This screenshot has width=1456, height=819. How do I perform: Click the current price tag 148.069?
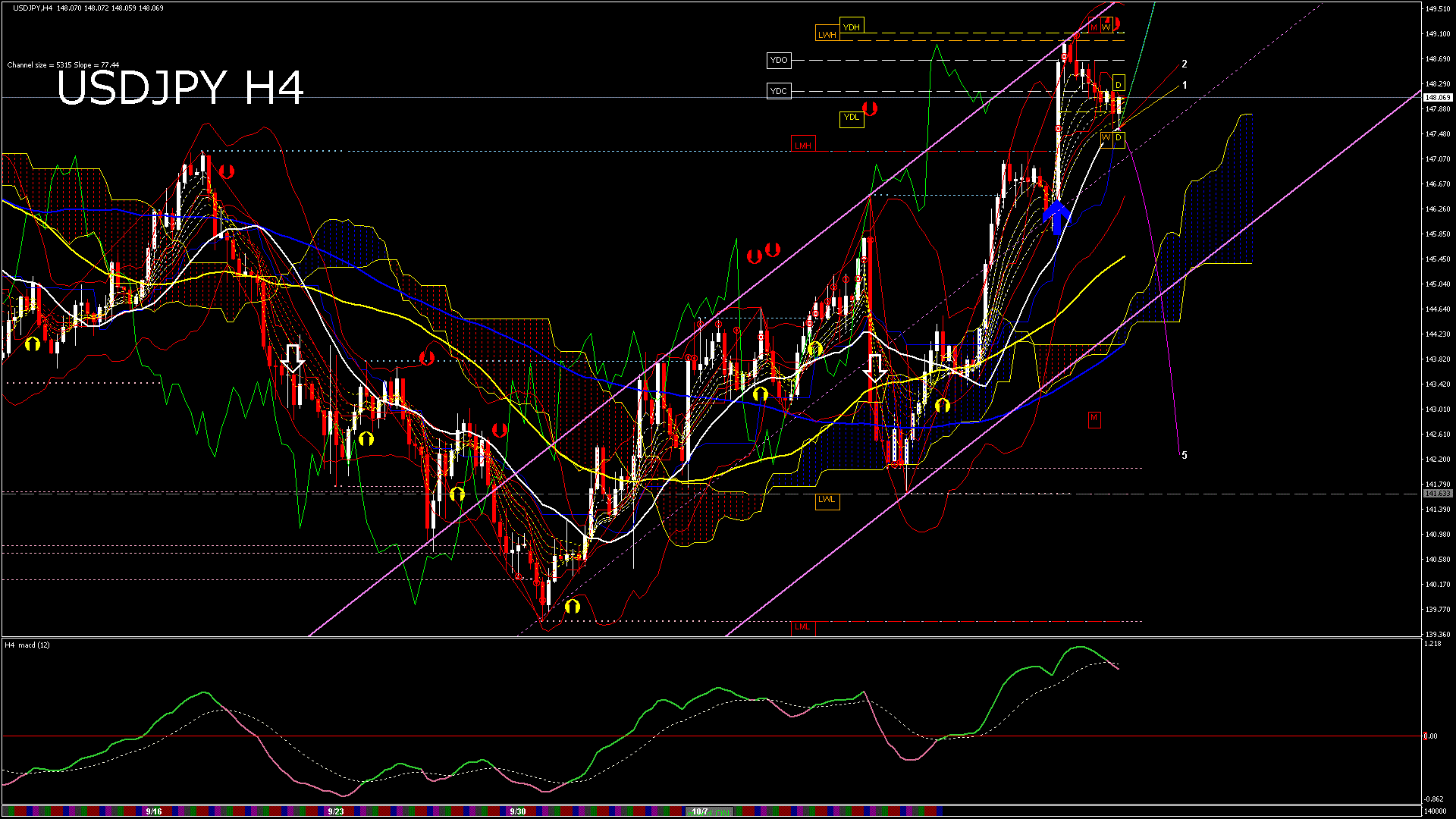coord(1437,98)
